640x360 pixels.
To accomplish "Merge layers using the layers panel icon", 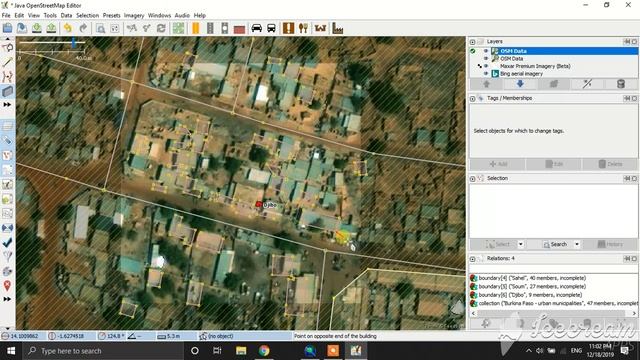I will pos(553,84).
